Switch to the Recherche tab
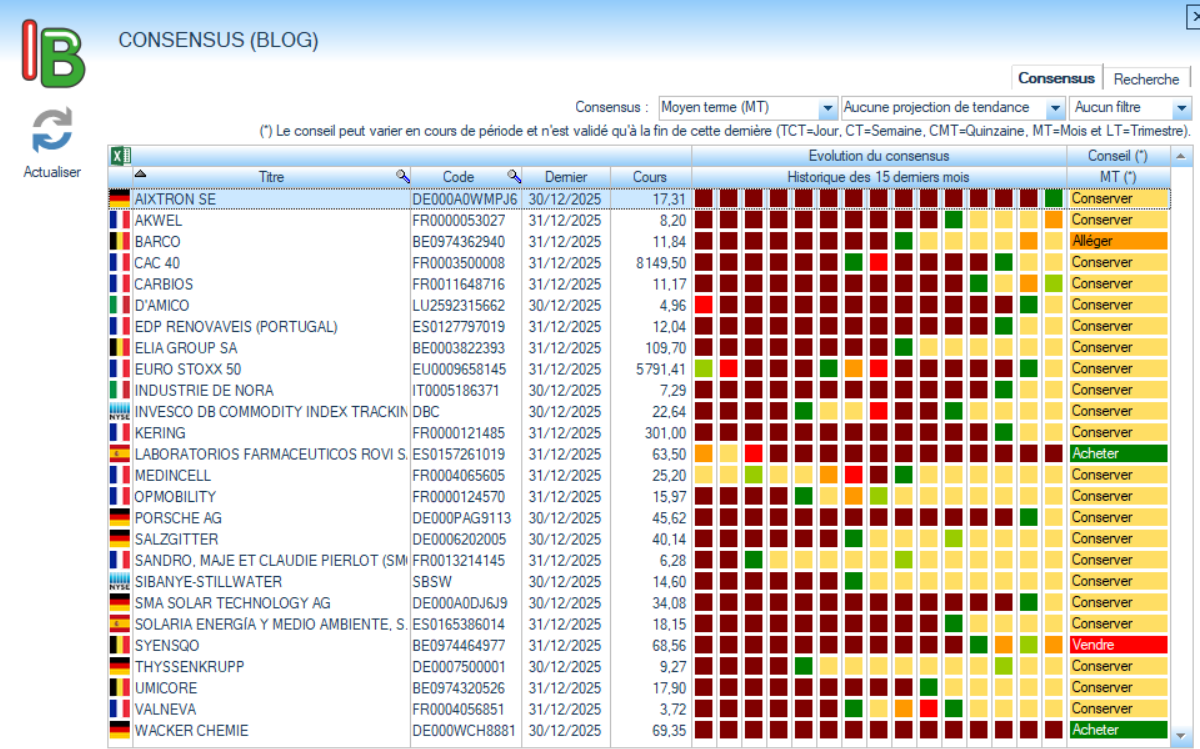The image size is (1200, 749). pos(1146,79)
